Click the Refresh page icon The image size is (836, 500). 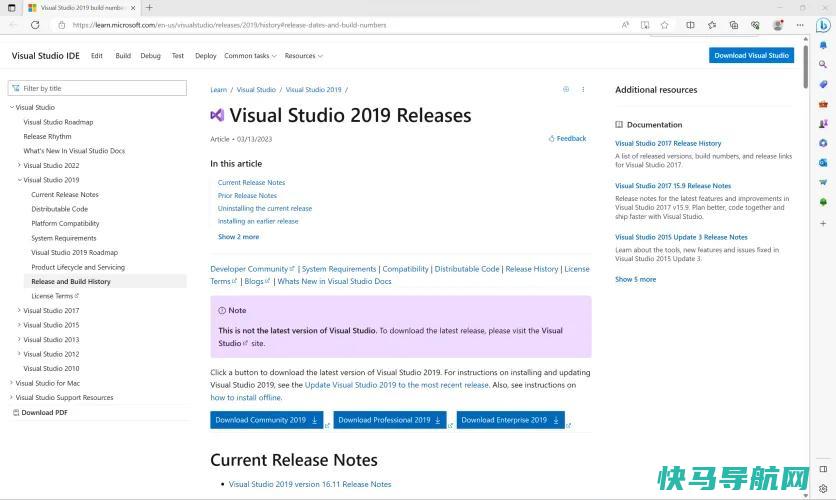click(x=35, y=25)
